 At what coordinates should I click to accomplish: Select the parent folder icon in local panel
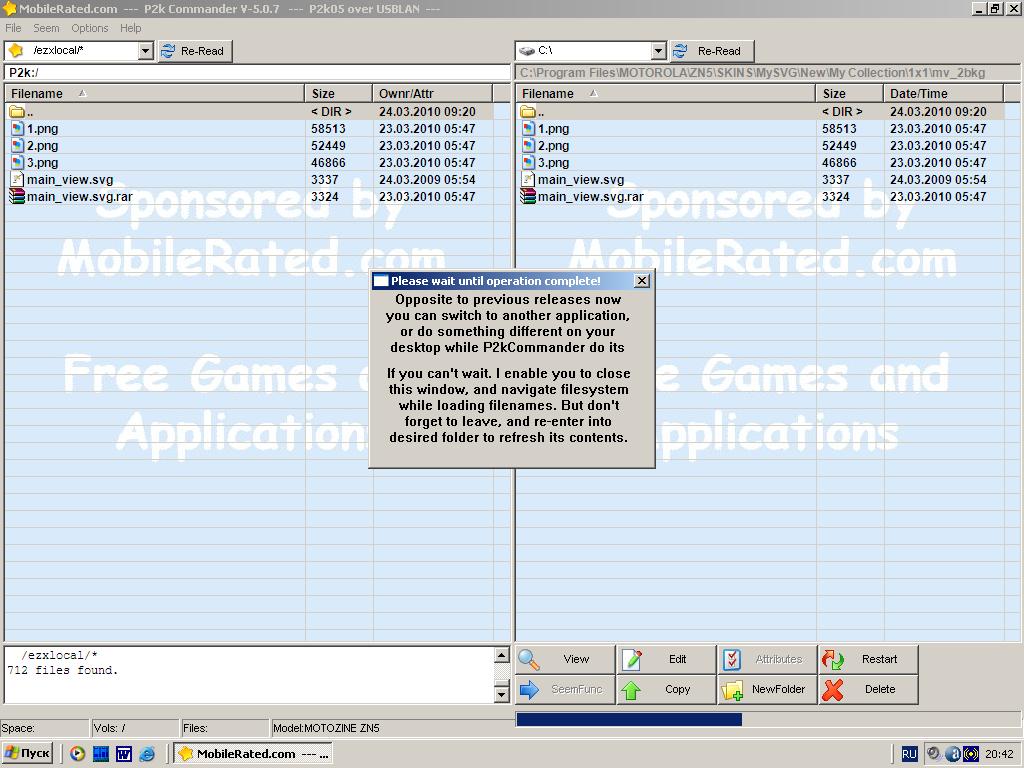point(528,112)
